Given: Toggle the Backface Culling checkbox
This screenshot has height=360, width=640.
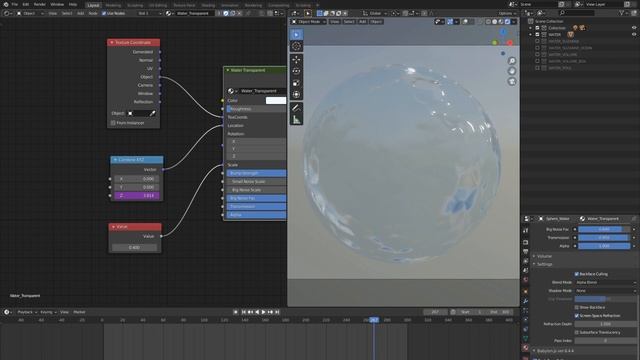Looking at the screenshot, I should (577, 274).
